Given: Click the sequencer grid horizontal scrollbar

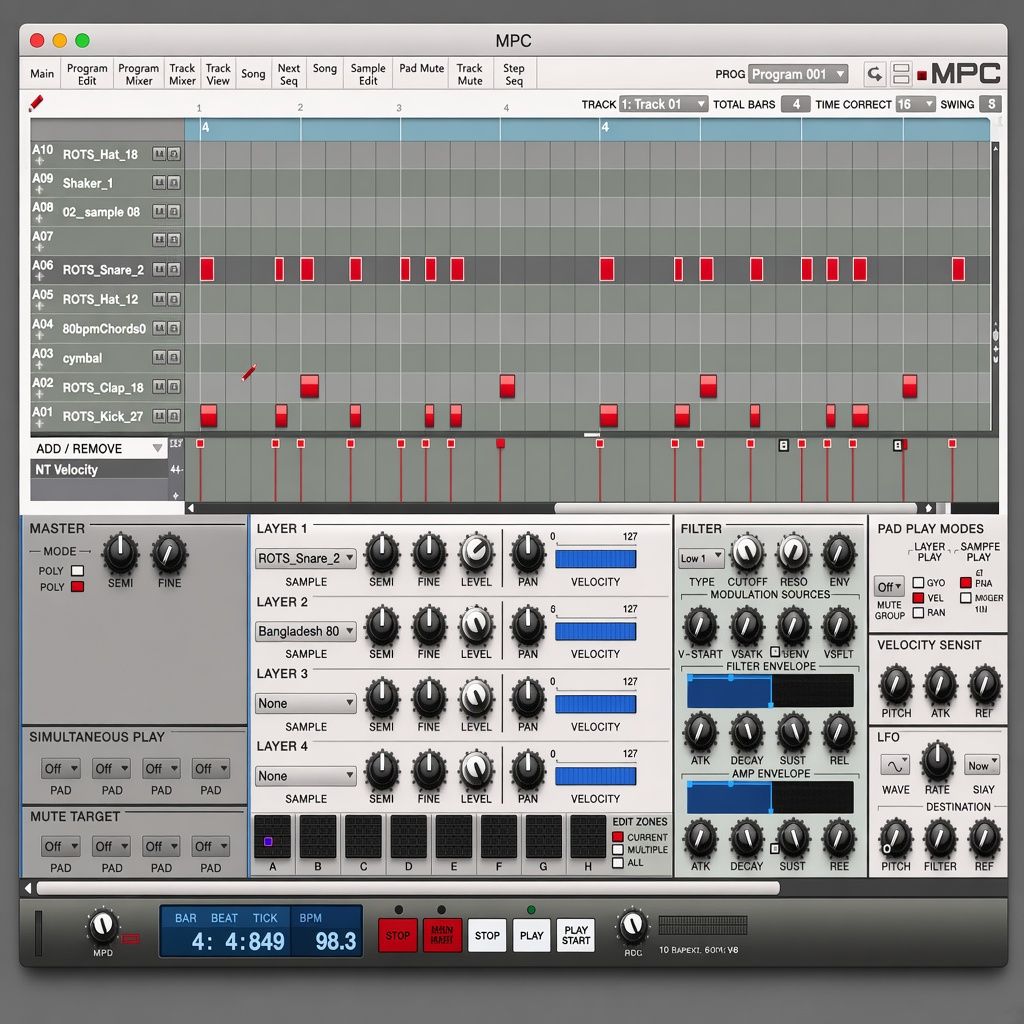Looking at the screenshot, I should click(x=735, y=507).
